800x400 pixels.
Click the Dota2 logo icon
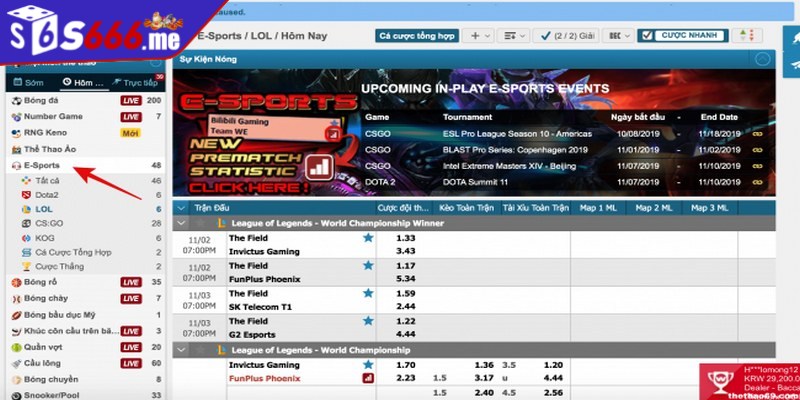tap(27, 195)
